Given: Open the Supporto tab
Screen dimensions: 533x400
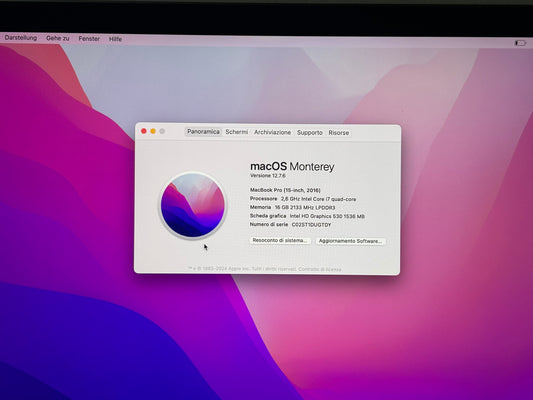Looking at the screenshot, I should click(310, 133).
